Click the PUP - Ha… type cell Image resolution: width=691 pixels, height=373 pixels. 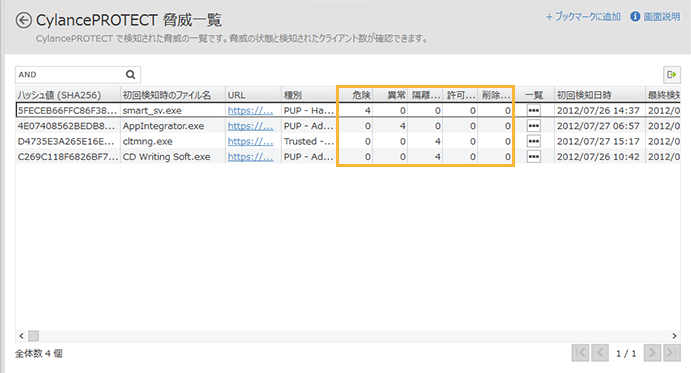[309, 111]
